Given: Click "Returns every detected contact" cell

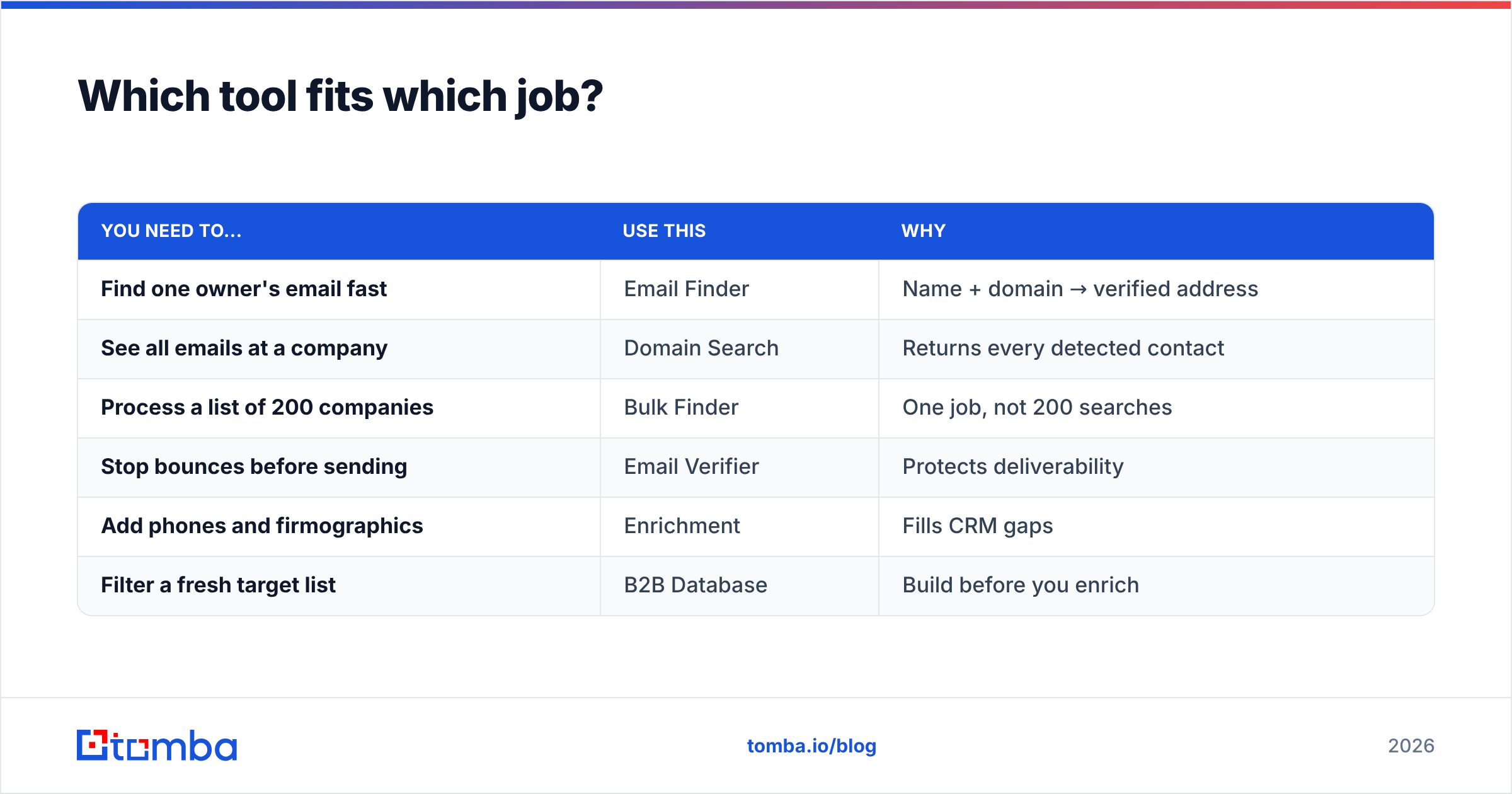Looking at the screenshot, I should 1157,348.
